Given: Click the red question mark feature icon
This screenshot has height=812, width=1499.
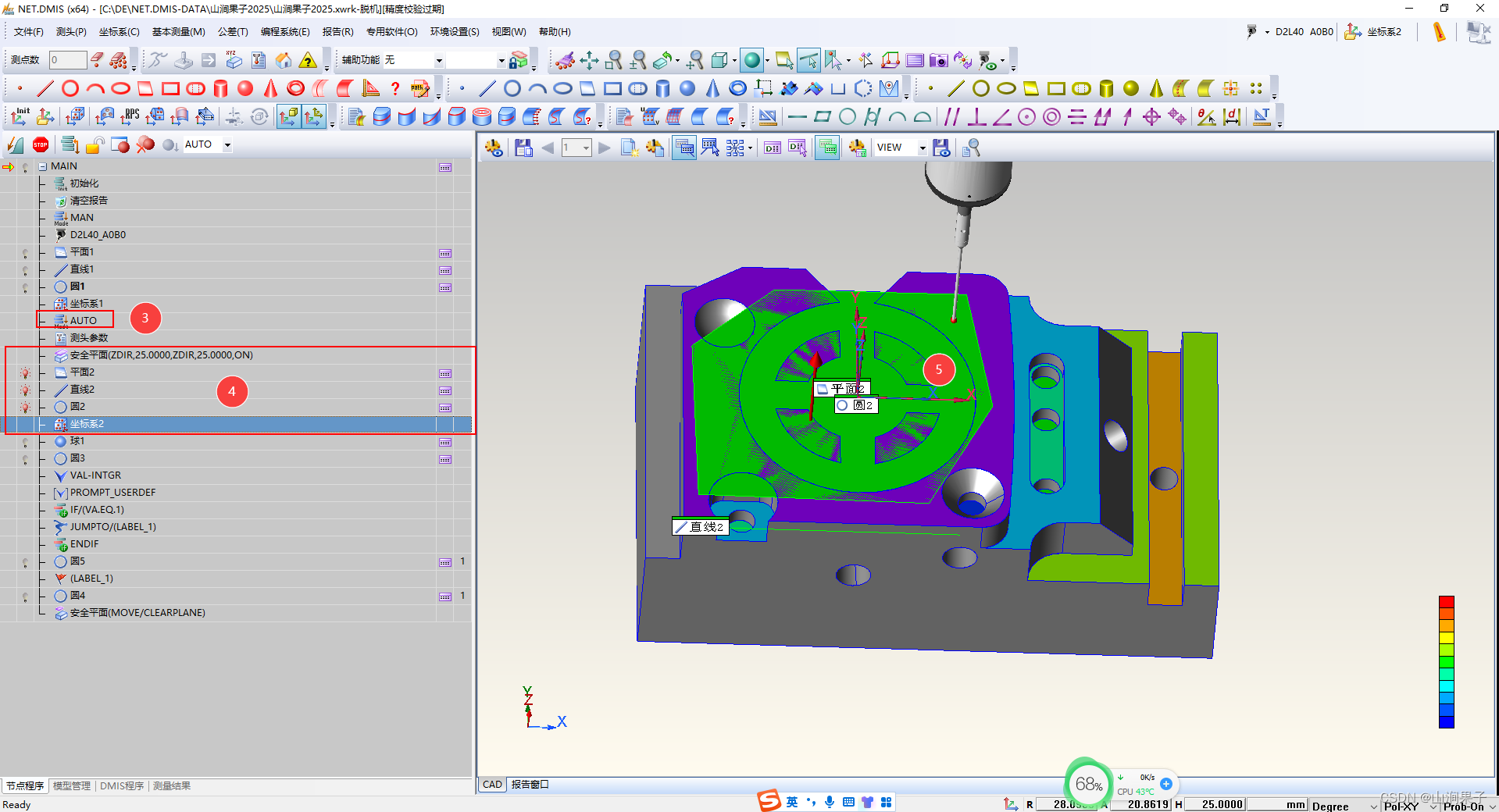Looking at the screenshot, I should coord(395,88).
